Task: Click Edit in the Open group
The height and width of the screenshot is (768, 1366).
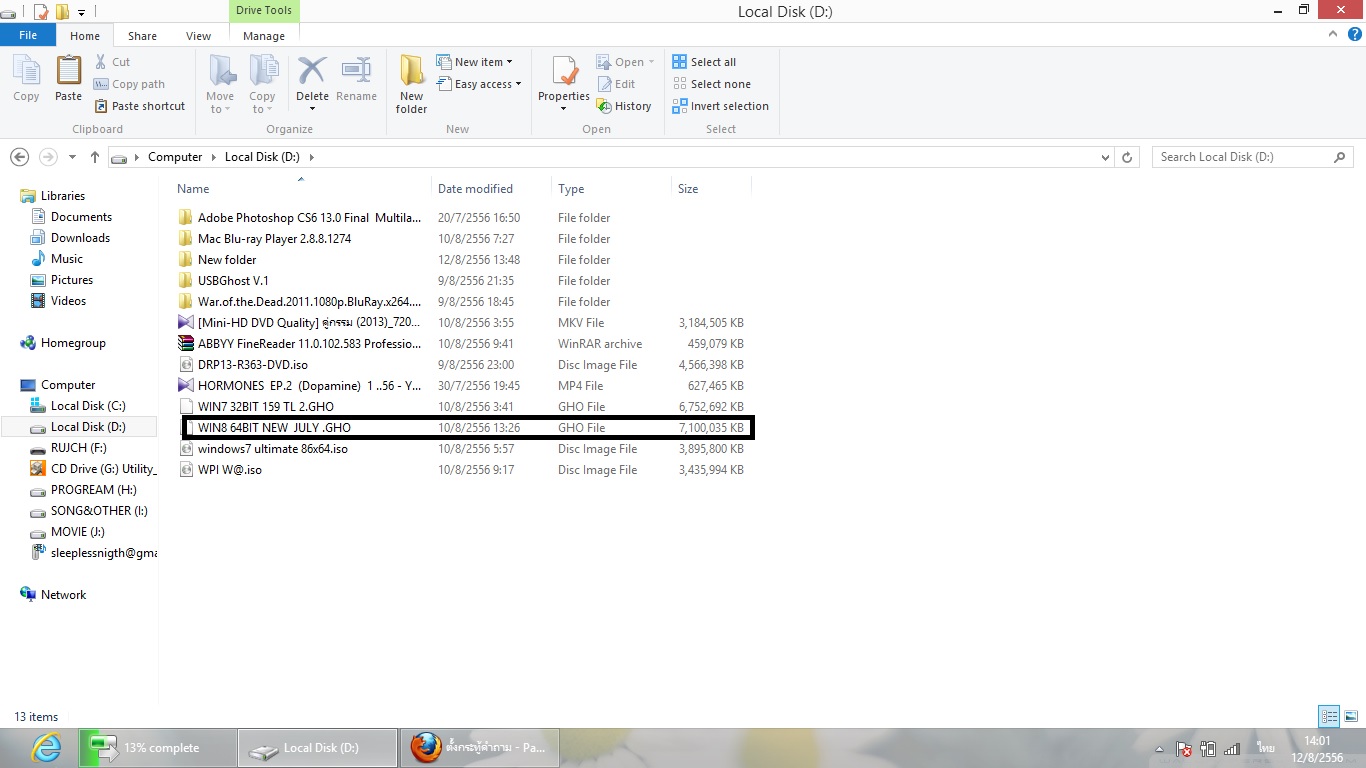Action: [x=616, y=84]
